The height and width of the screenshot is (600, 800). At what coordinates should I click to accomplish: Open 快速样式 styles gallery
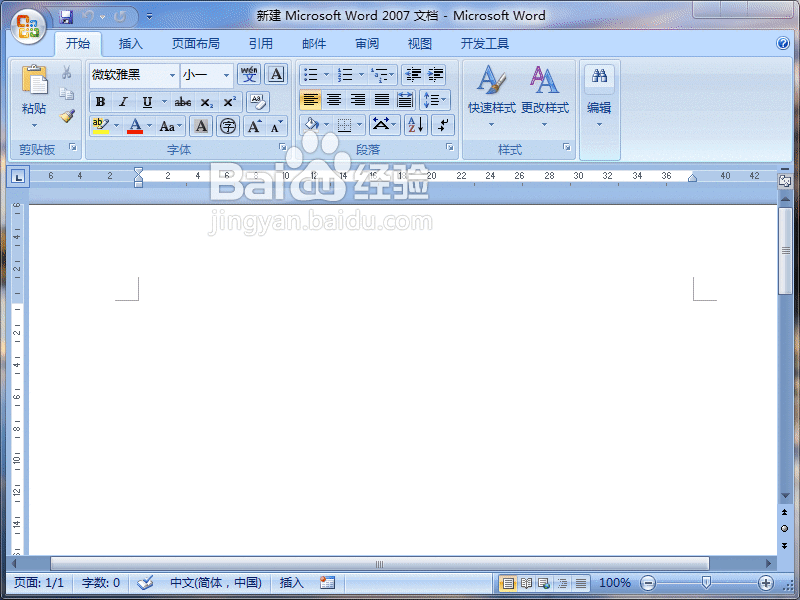tap(492, 97)
